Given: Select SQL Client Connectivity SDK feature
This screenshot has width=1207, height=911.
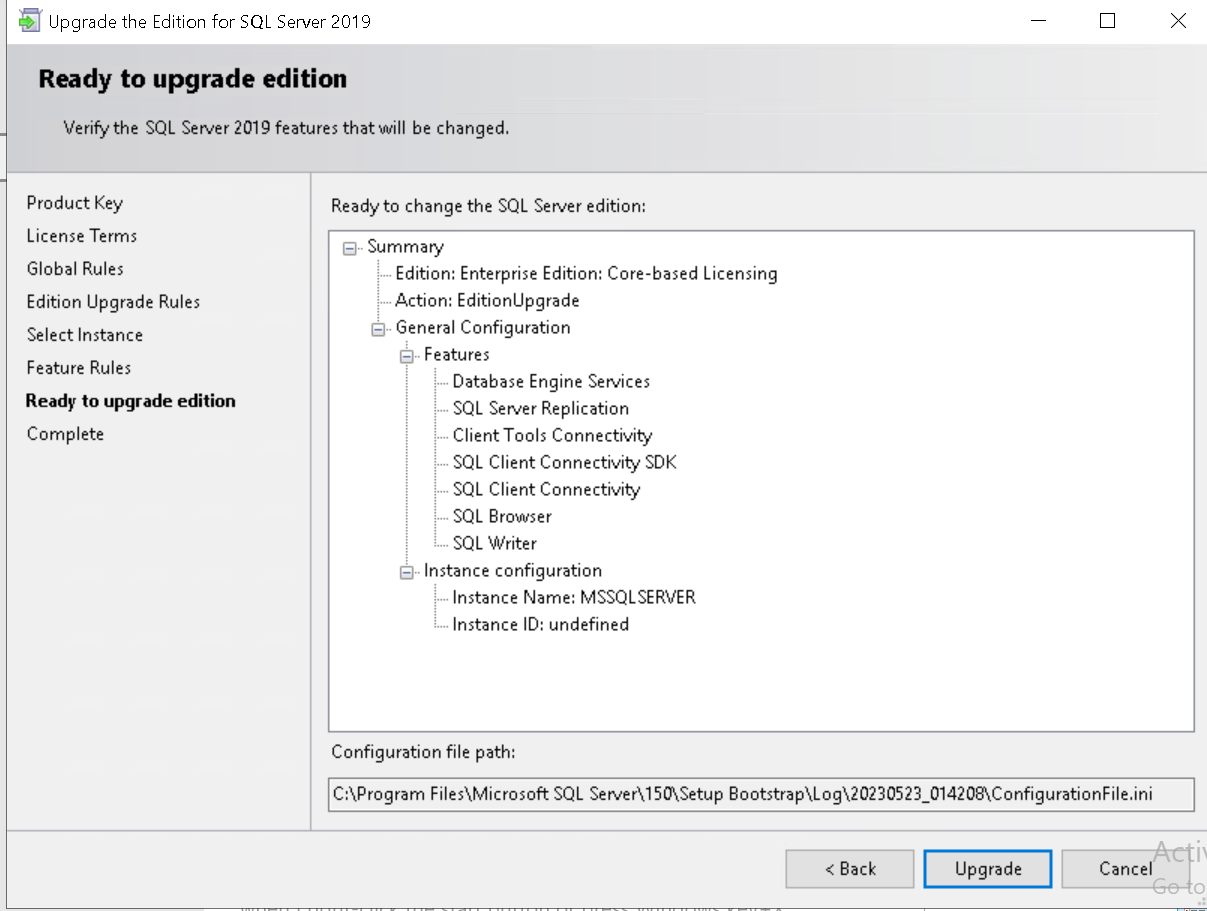Looking at the screenshot, I should coord(564,463).
